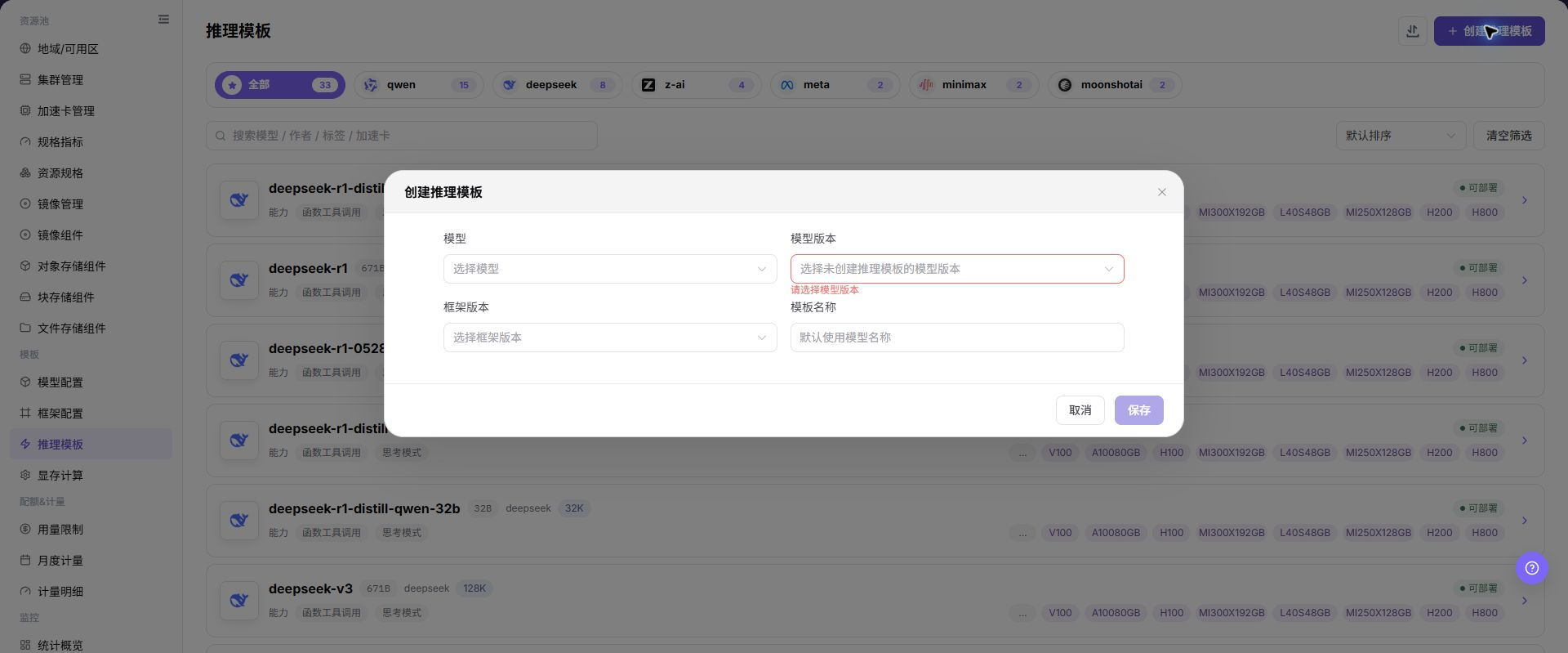1568x653 pixels.
Task: Click the "V100" tag in deepseek-v3 row
Action: pos(1060,613)
